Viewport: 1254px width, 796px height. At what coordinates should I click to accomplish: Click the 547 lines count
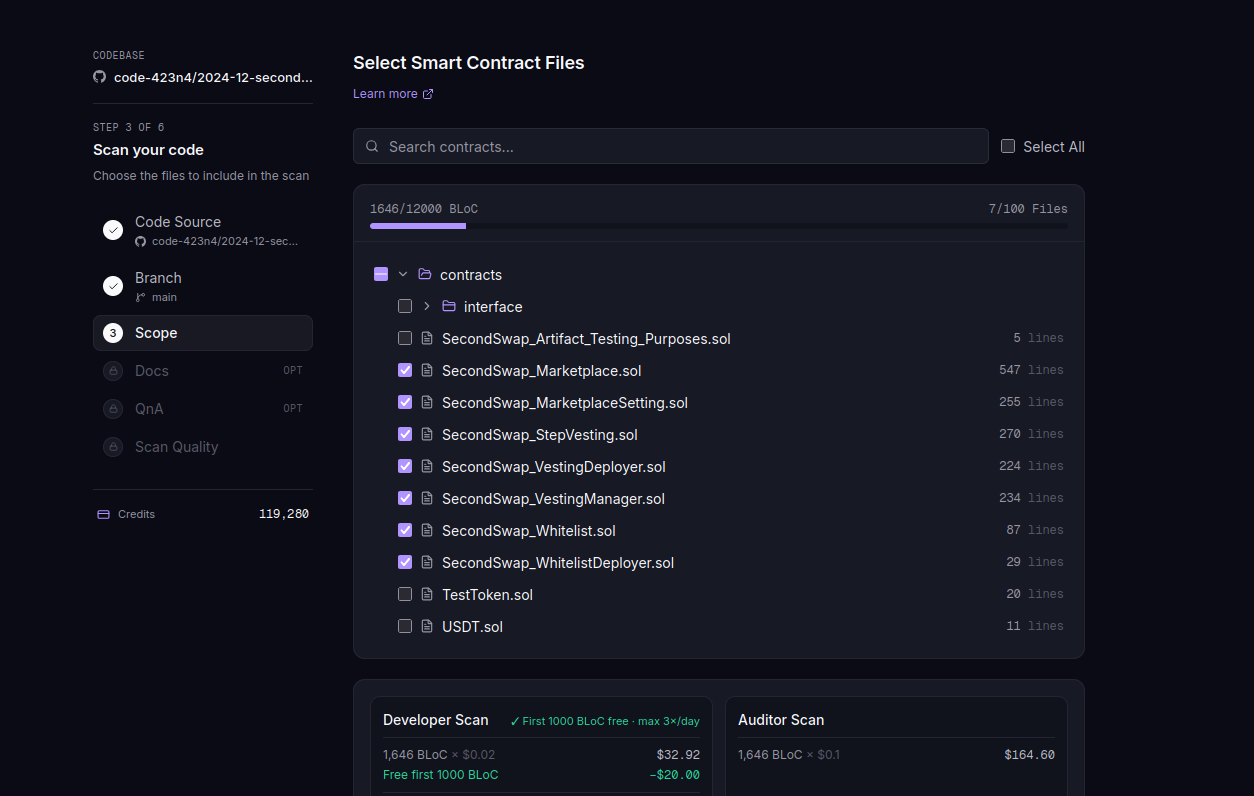pyautogui.click(x=1031, y=370)
